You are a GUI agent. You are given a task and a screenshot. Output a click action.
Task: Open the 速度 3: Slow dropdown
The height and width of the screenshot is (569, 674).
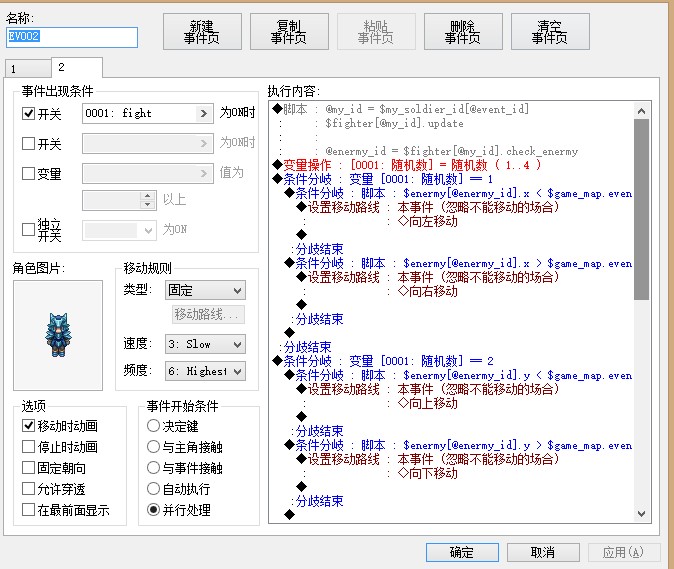click(205, 344)
